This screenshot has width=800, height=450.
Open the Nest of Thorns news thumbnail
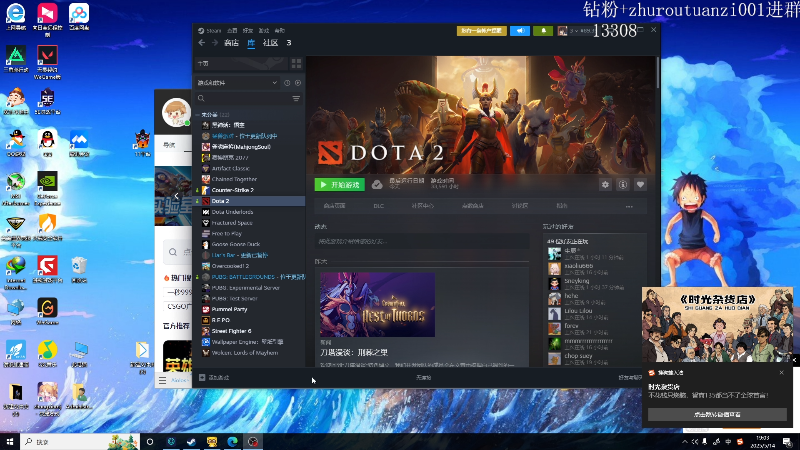pos(378,305)
